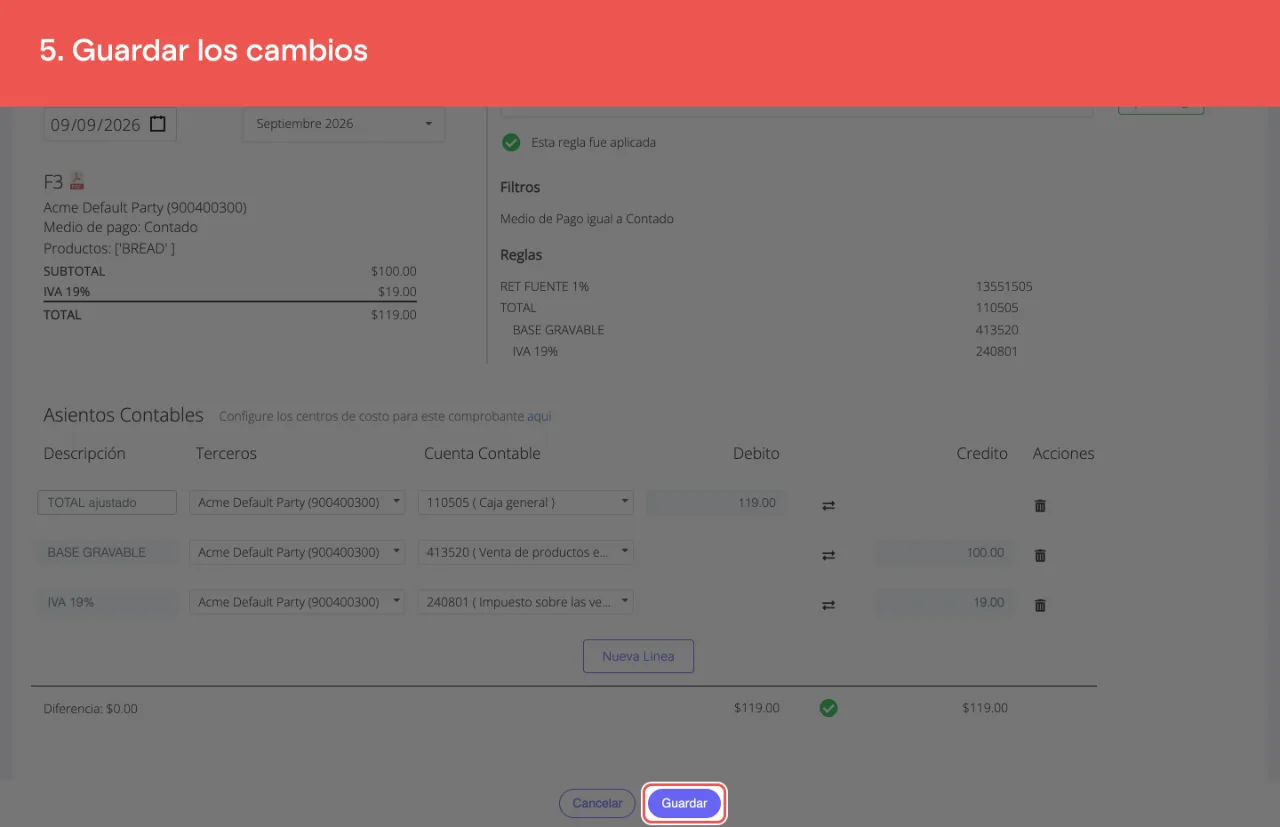This screenshot has height=827, width=1280.
Task: Swap debit and credit on BASE GRAVABLE row
Action: click(x=828, y=555)
